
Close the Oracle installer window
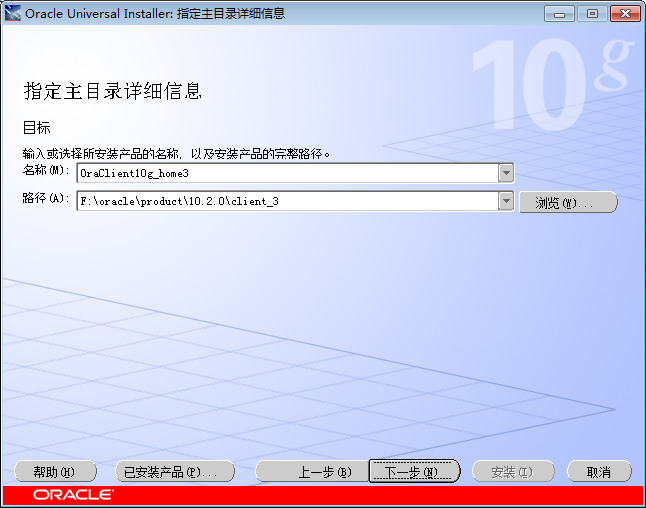pyautogui.click(x=625, y=14)
